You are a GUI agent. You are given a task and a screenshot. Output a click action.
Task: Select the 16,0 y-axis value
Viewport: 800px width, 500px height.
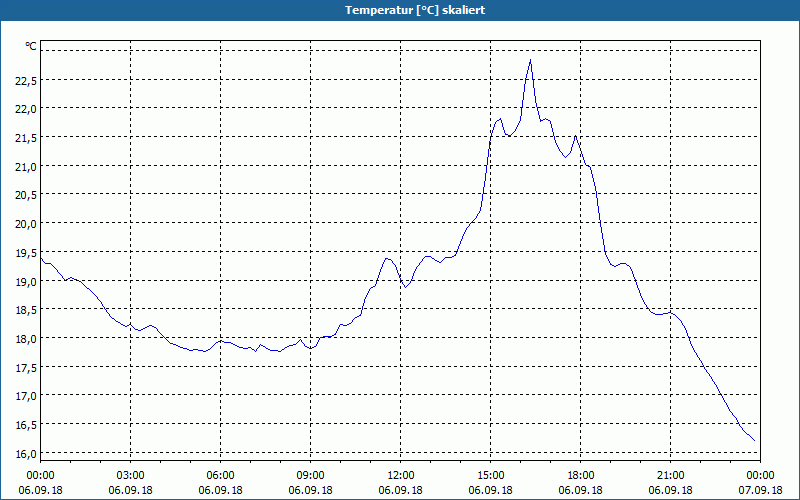pyautogui.click(x=26, y=454)
